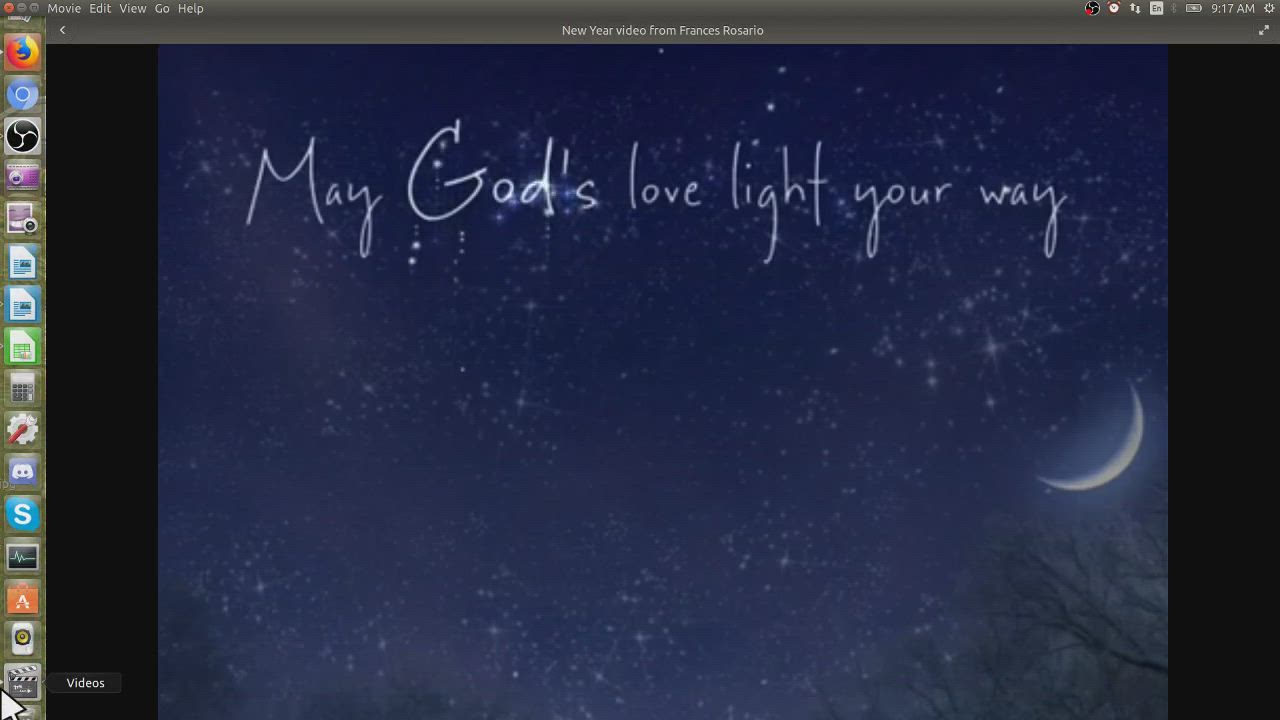Open Ubuntu Software center from the dock

(x=22, y=600)
